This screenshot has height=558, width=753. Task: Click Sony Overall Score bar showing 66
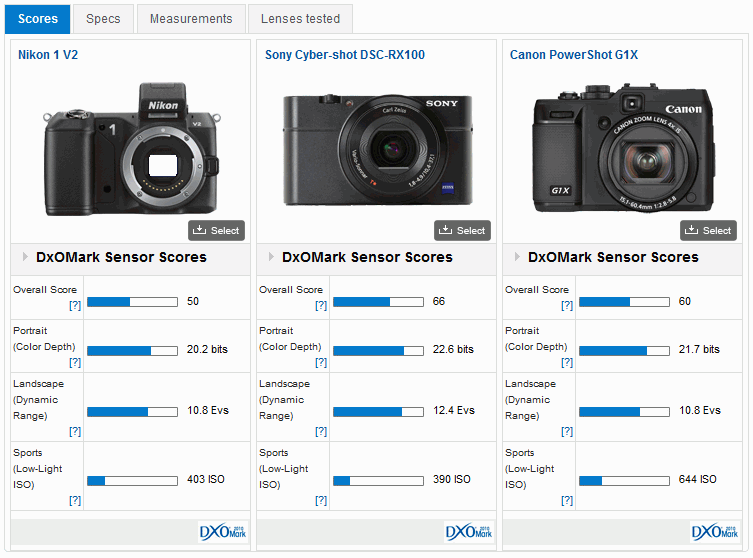[378, 302]
